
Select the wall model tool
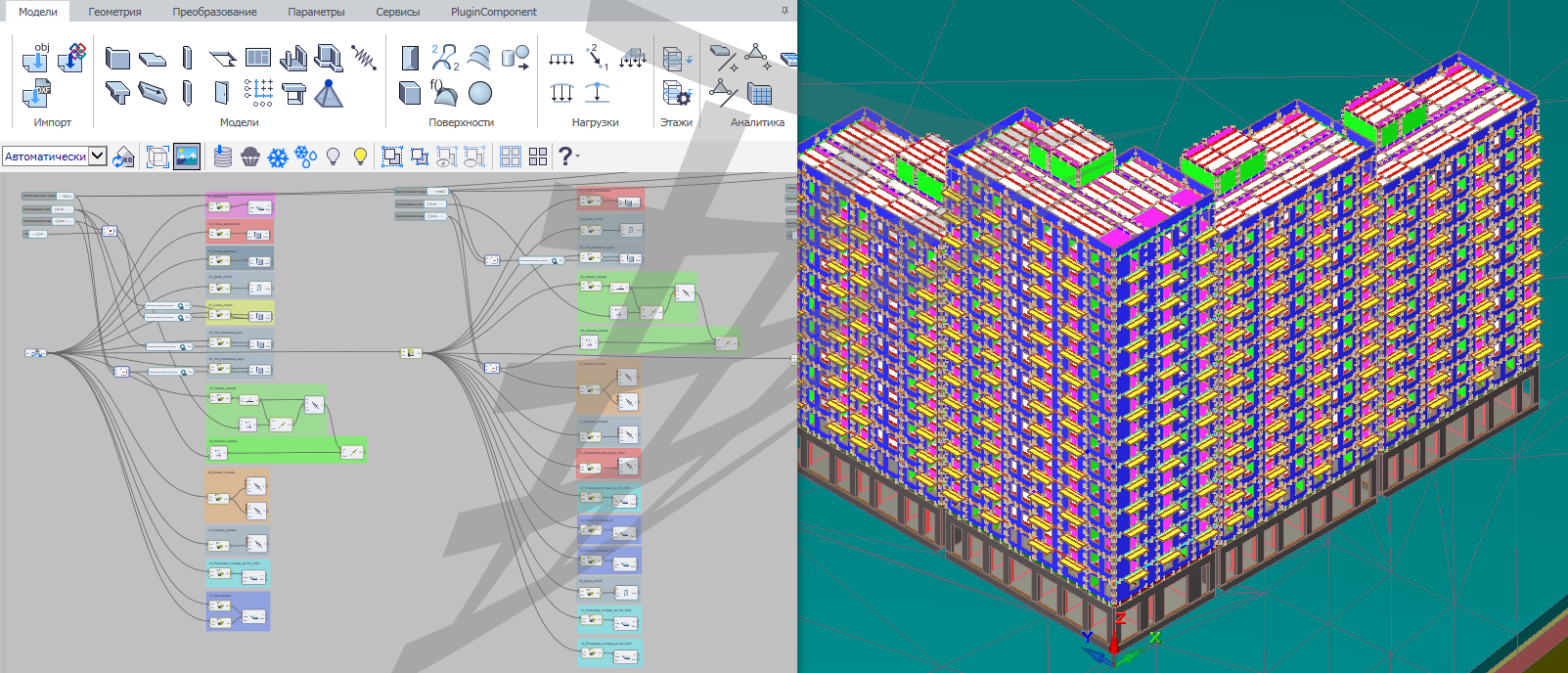click(117, 58)
